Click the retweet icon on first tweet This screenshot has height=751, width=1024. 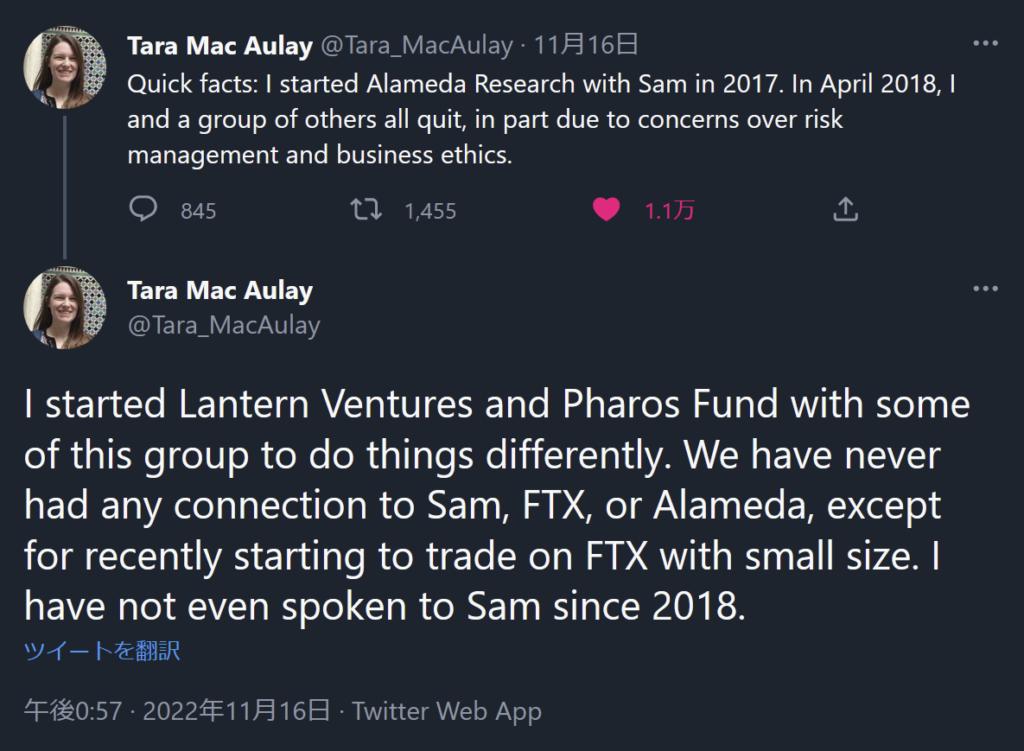(x=366, y=209)
